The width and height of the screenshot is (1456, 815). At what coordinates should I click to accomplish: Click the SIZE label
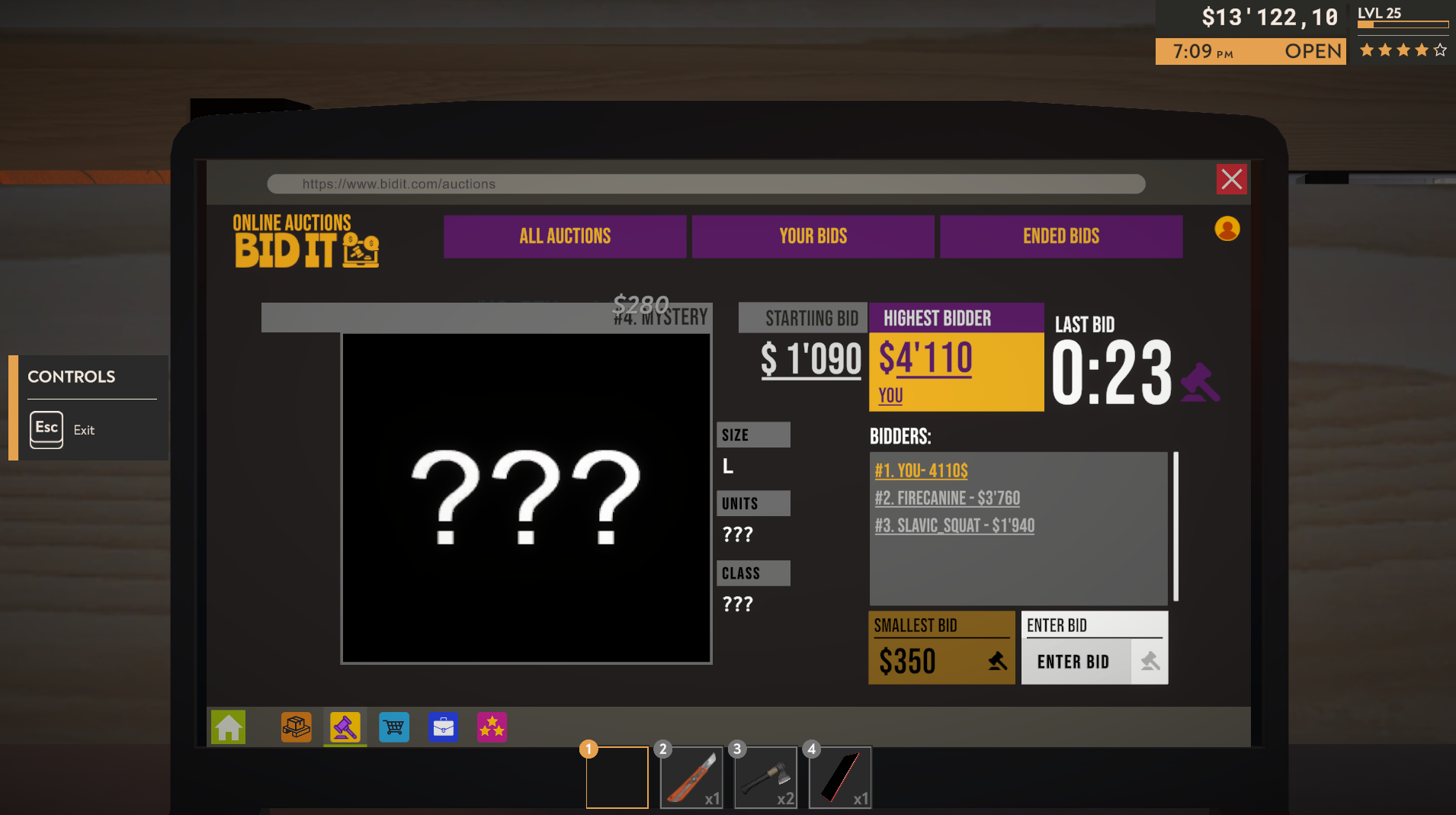tap(753, 435)
